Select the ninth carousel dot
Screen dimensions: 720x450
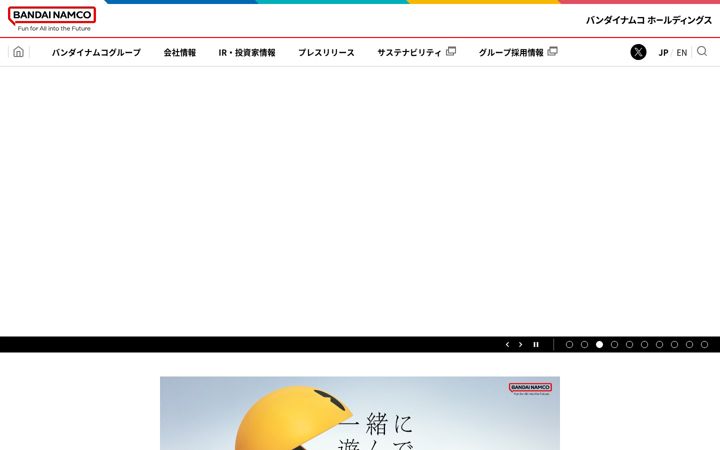(689, 344)
